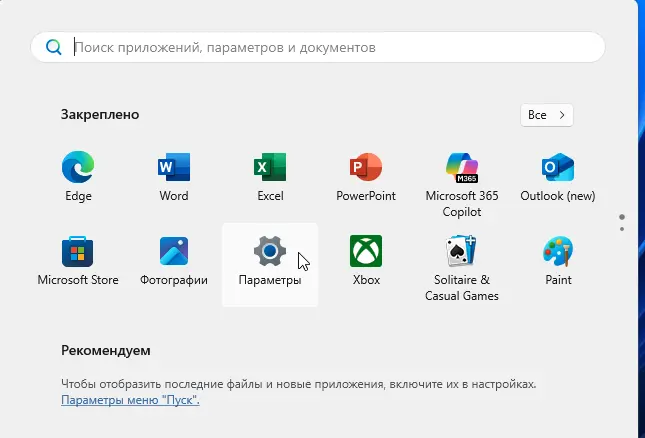Viewport: 645px width, 438px height.
Task: Click the search magnifier icon
Action: click(x=53, y=47)
